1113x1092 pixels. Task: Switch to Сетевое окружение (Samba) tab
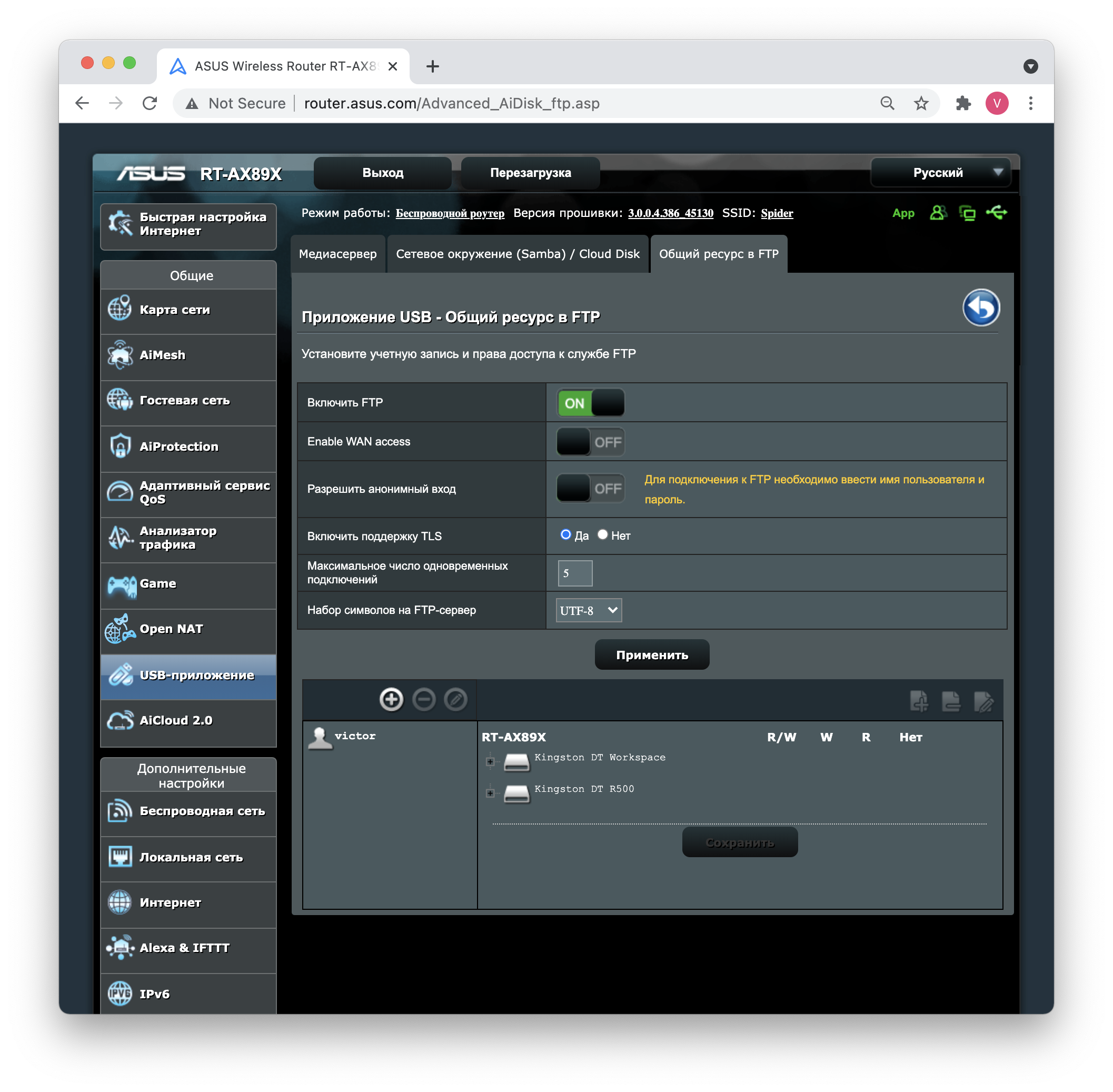click(x=518, y=253)
